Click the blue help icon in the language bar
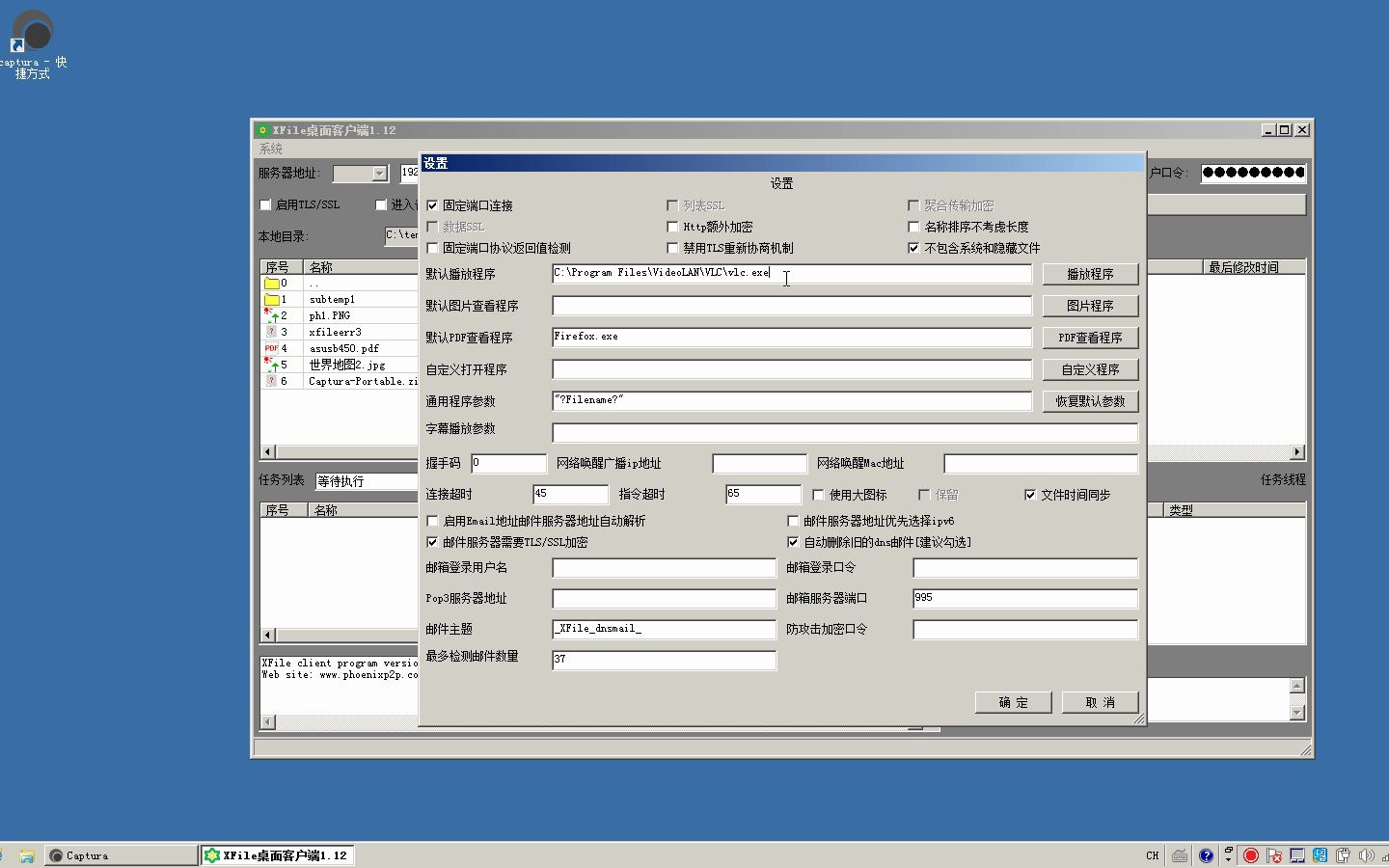This screenshot has width=1389, height=868. point(1206,855)
